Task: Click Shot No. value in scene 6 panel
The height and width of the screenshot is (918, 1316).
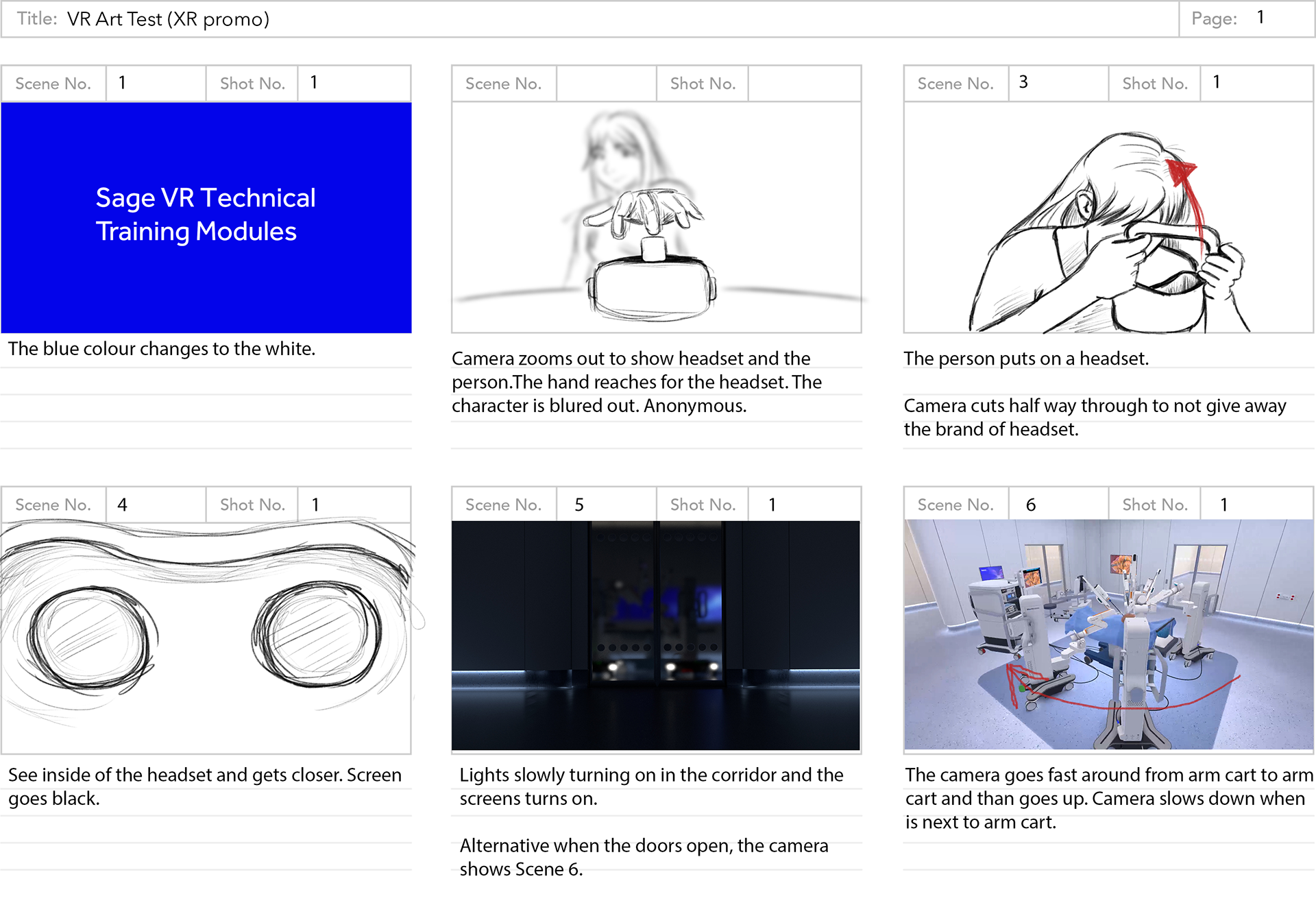Action: click(1224, 505)
